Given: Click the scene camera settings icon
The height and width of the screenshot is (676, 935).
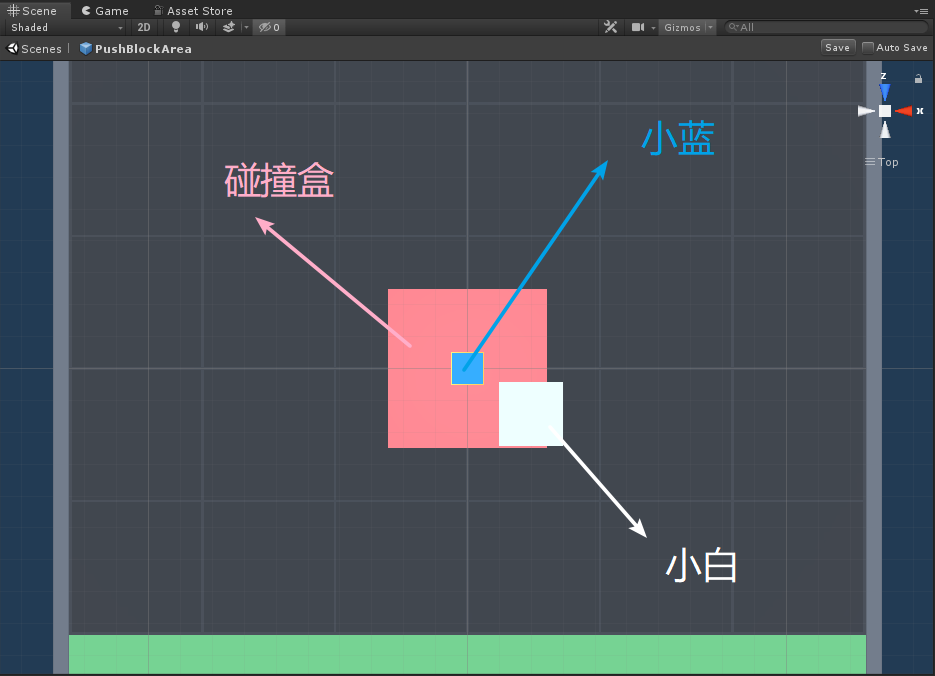Looking at the screenshot, I should click(637, 27).
